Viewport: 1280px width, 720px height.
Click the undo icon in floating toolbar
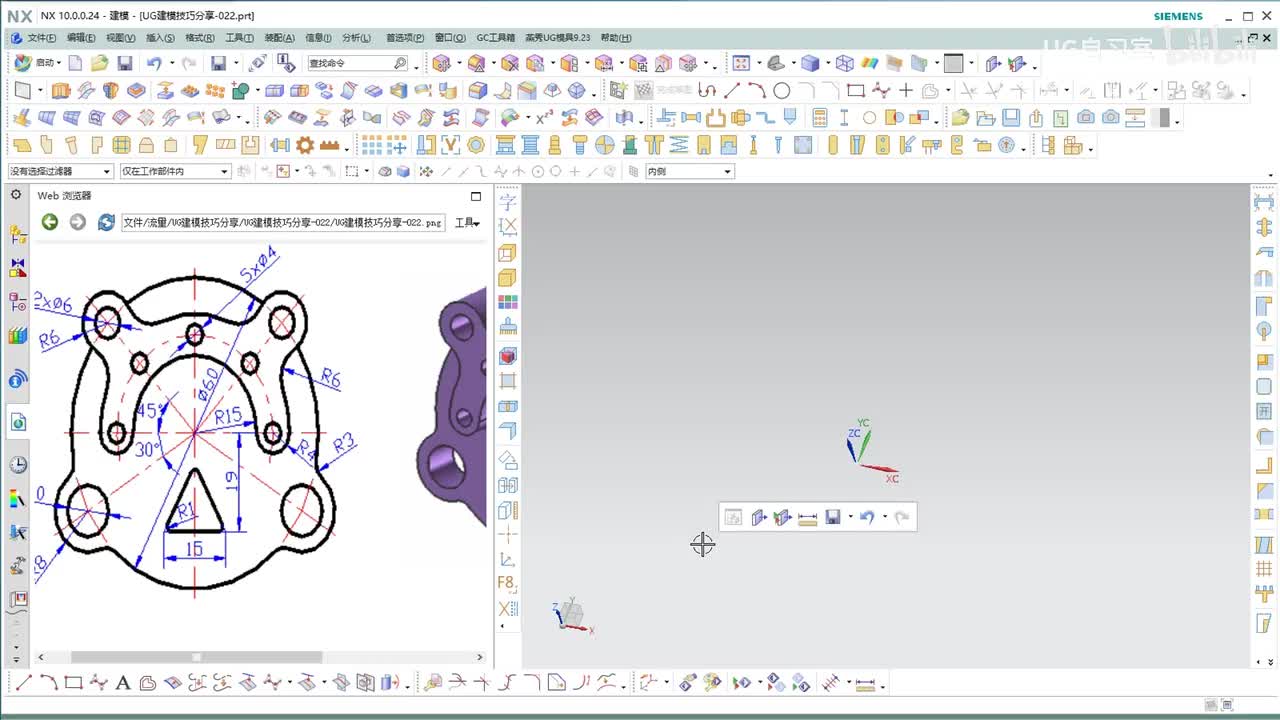click(867, 517)
